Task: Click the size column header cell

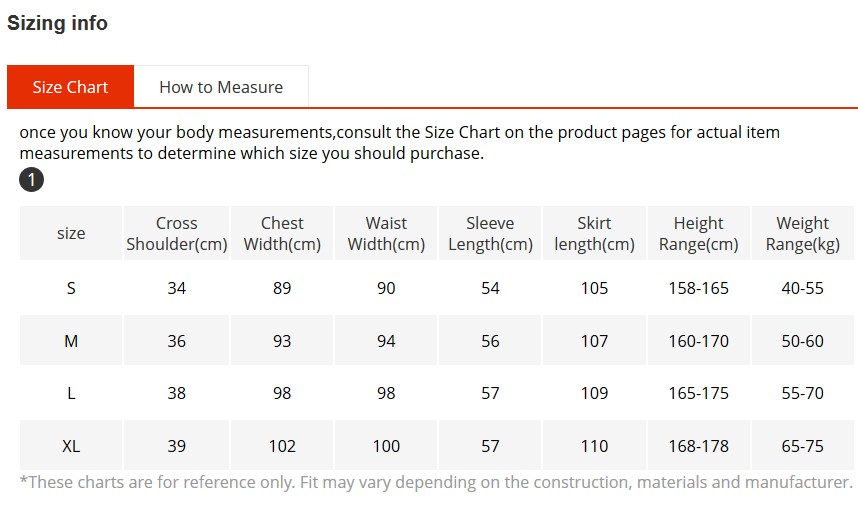Action: [x=71, y=234]
